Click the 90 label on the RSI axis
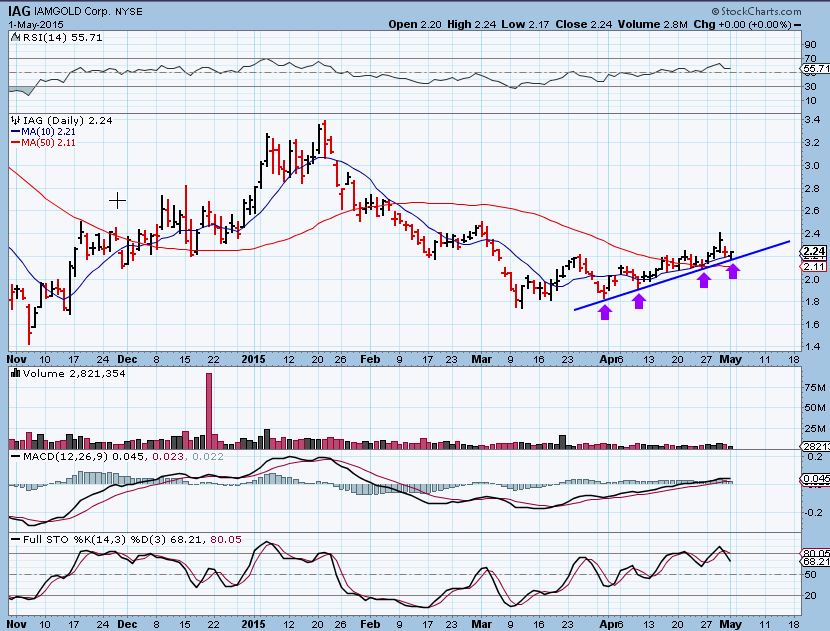 (810, 44)
